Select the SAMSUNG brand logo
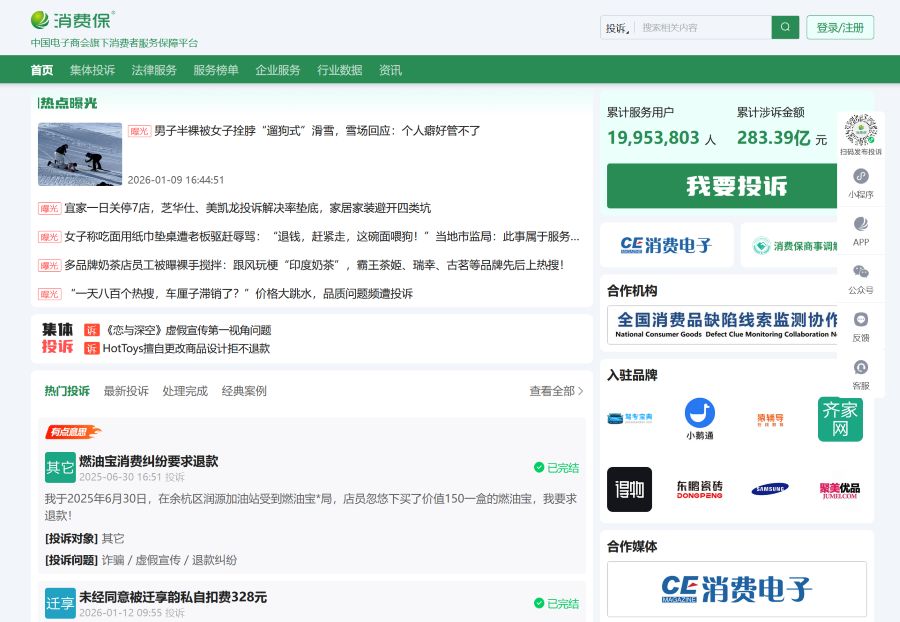Viewport: 900px width, 622px height. pyautogui.click(x=770, y=489)
